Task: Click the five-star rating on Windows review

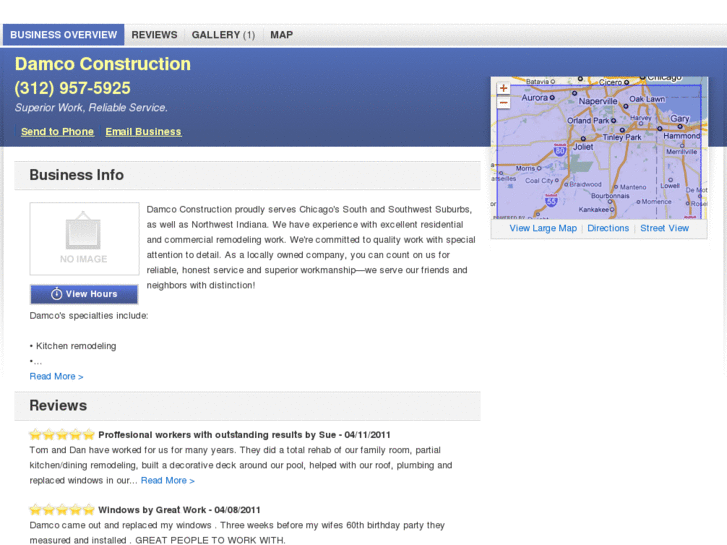Action: [62, 510]
